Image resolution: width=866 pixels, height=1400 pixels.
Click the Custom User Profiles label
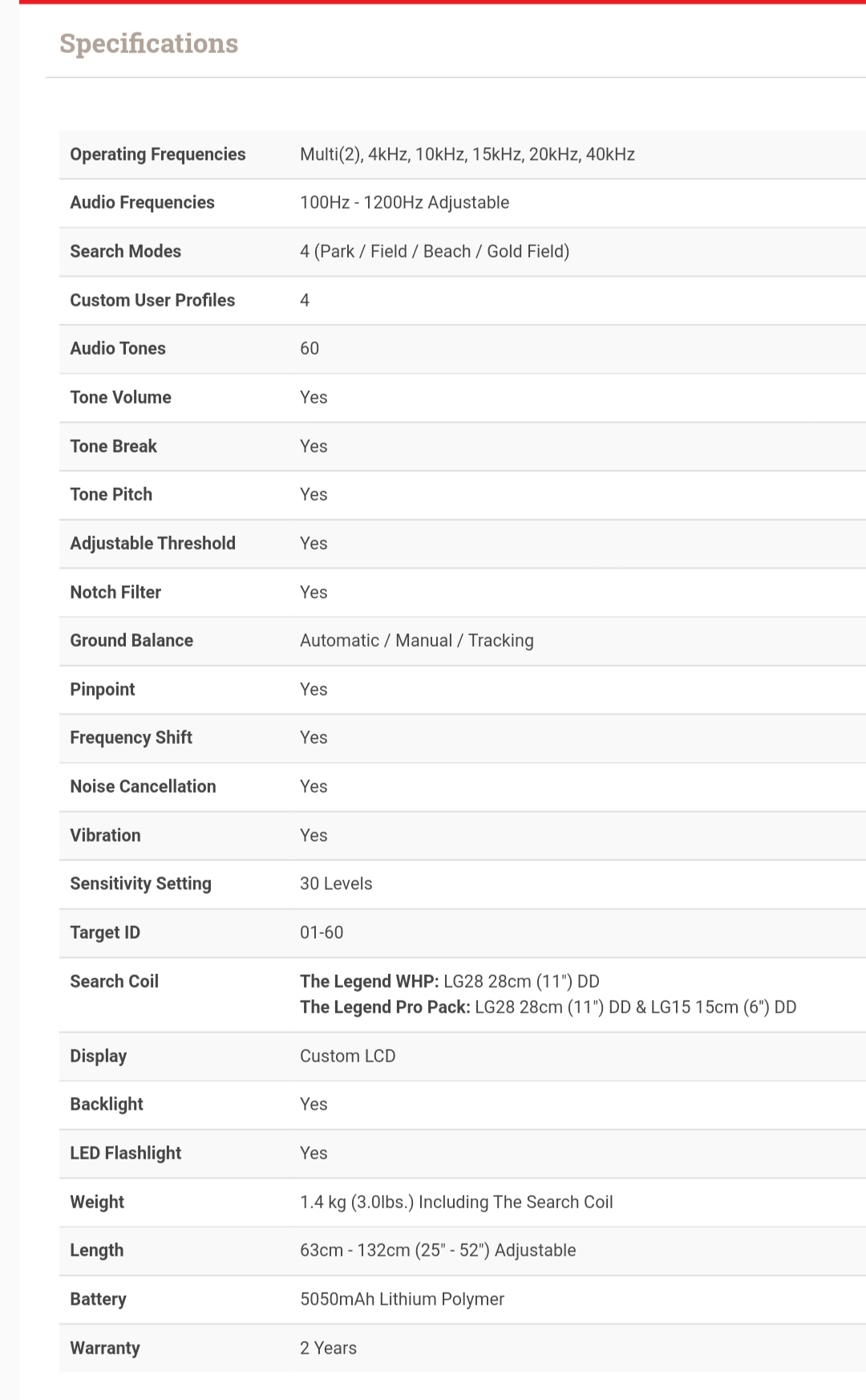pos(152,300)
